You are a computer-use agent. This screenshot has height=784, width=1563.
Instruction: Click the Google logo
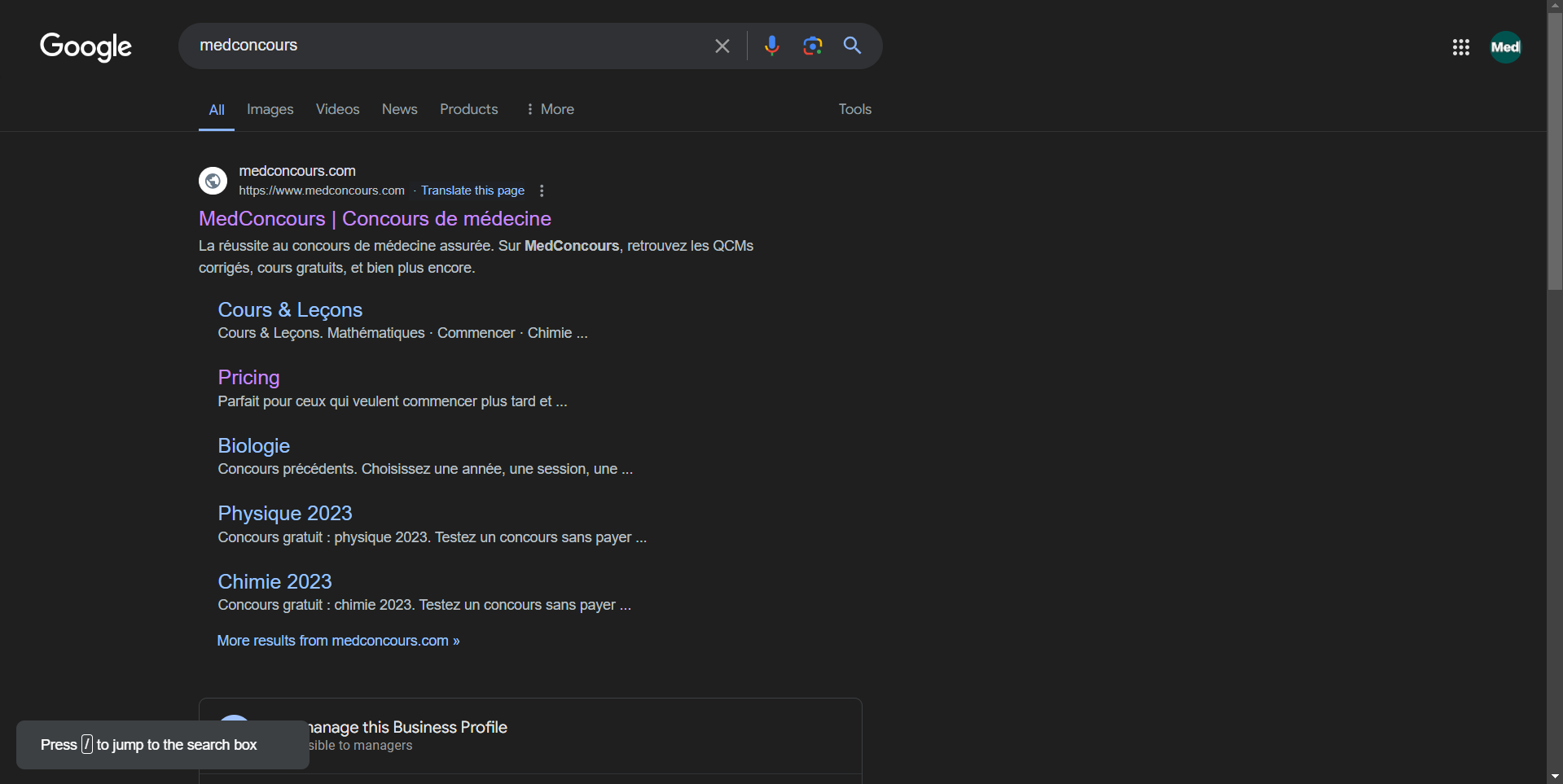(86, 47)
